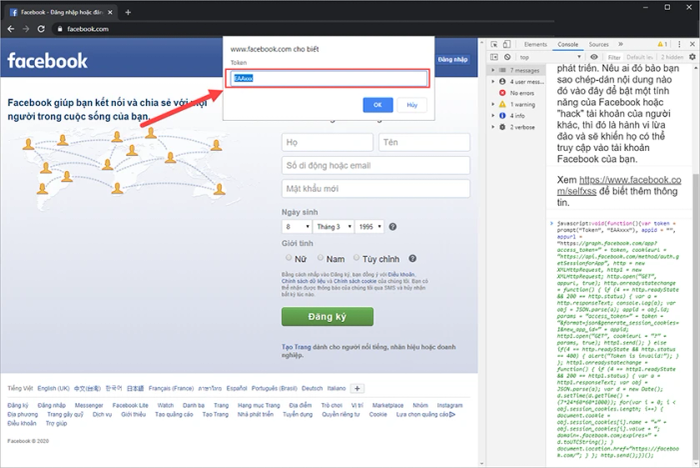Open a new browser tab with plus

[x=128, y=13]
